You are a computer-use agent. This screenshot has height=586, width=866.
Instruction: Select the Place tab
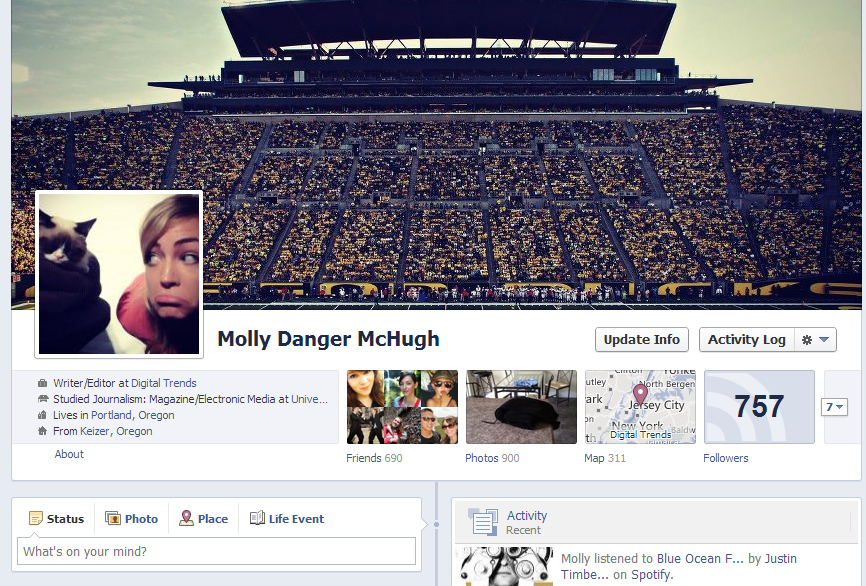(203, 519)
